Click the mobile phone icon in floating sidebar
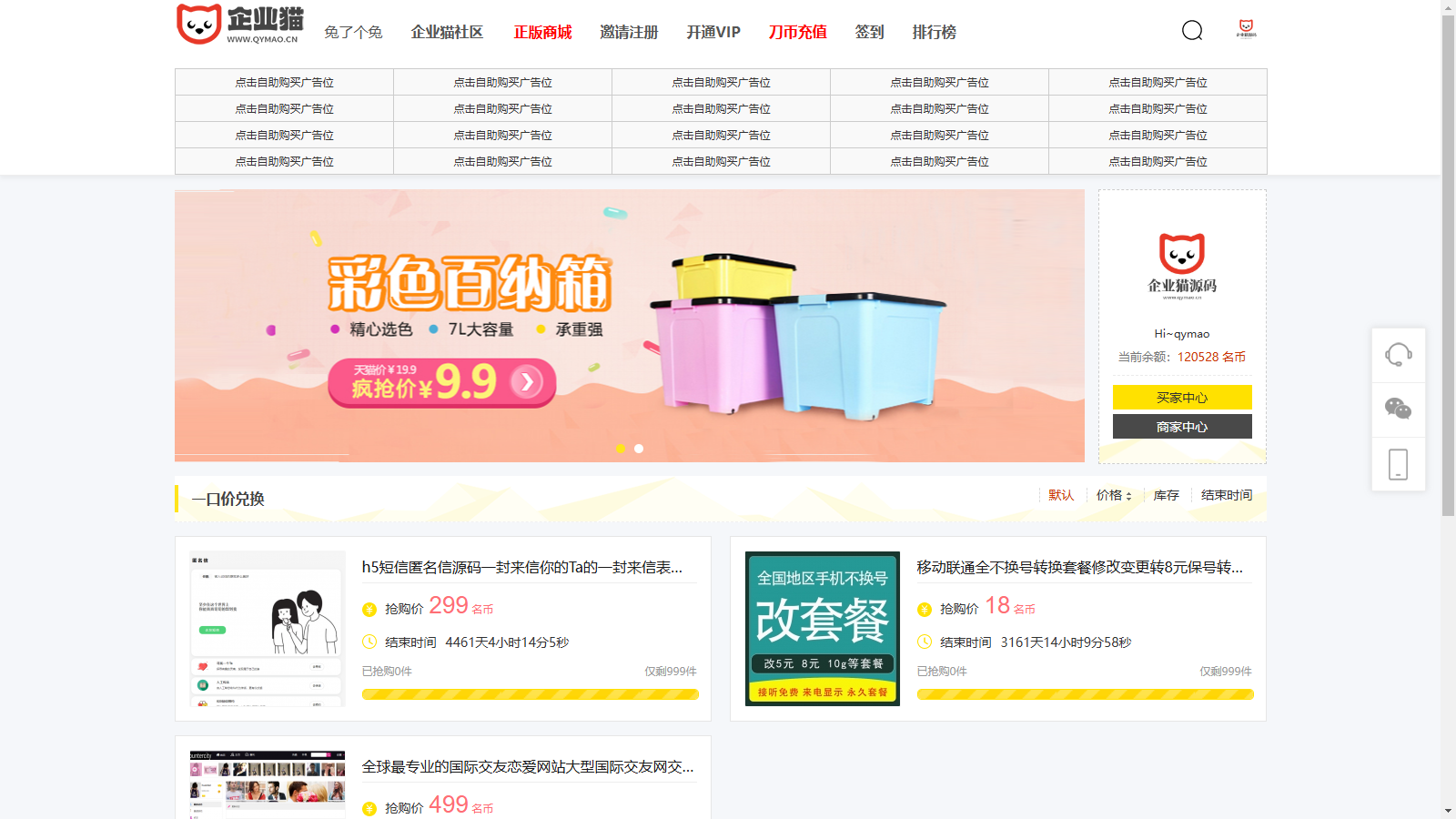This screenshot has height=819, width=1456. click(x=1398, y=464)
